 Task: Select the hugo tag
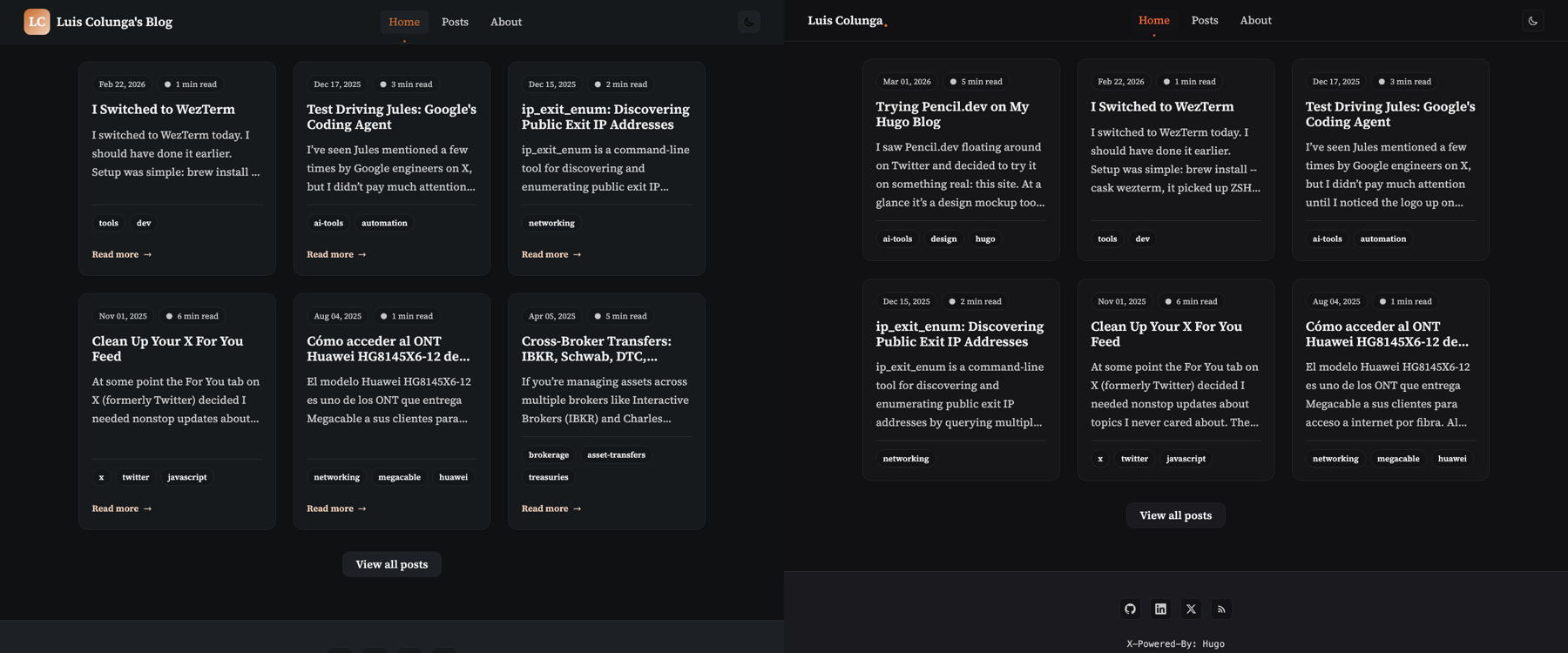click(984, 239)
